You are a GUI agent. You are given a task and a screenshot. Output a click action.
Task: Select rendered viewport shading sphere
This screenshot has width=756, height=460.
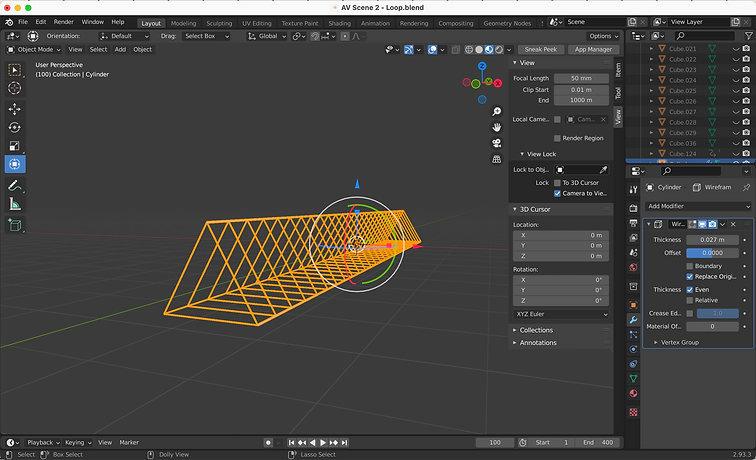pos(499,50)
